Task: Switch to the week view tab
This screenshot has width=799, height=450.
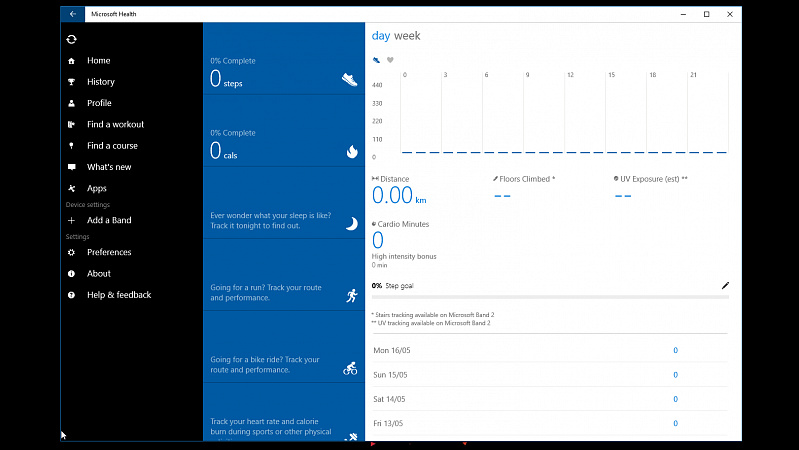Action: [407, 36]
